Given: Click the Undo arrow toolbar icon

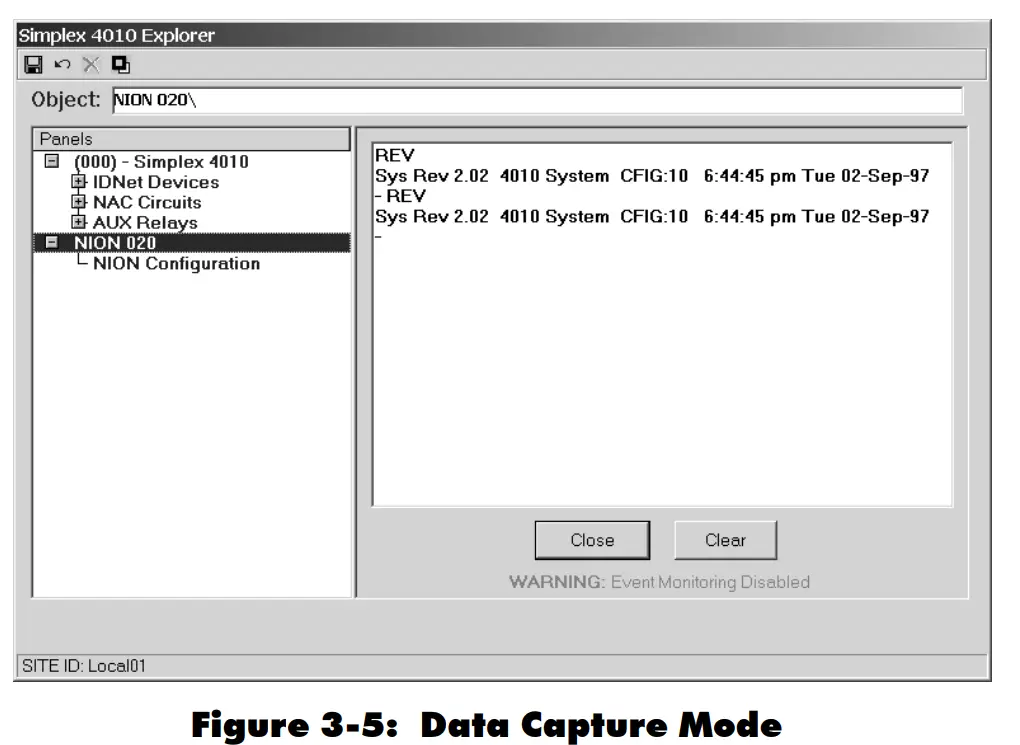Looking at the screenshot, I should tap(62, 64).
